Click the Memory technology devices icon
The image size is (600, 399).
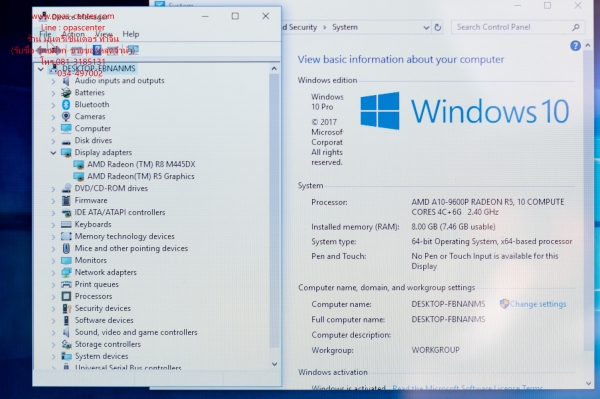click(66, 236)
